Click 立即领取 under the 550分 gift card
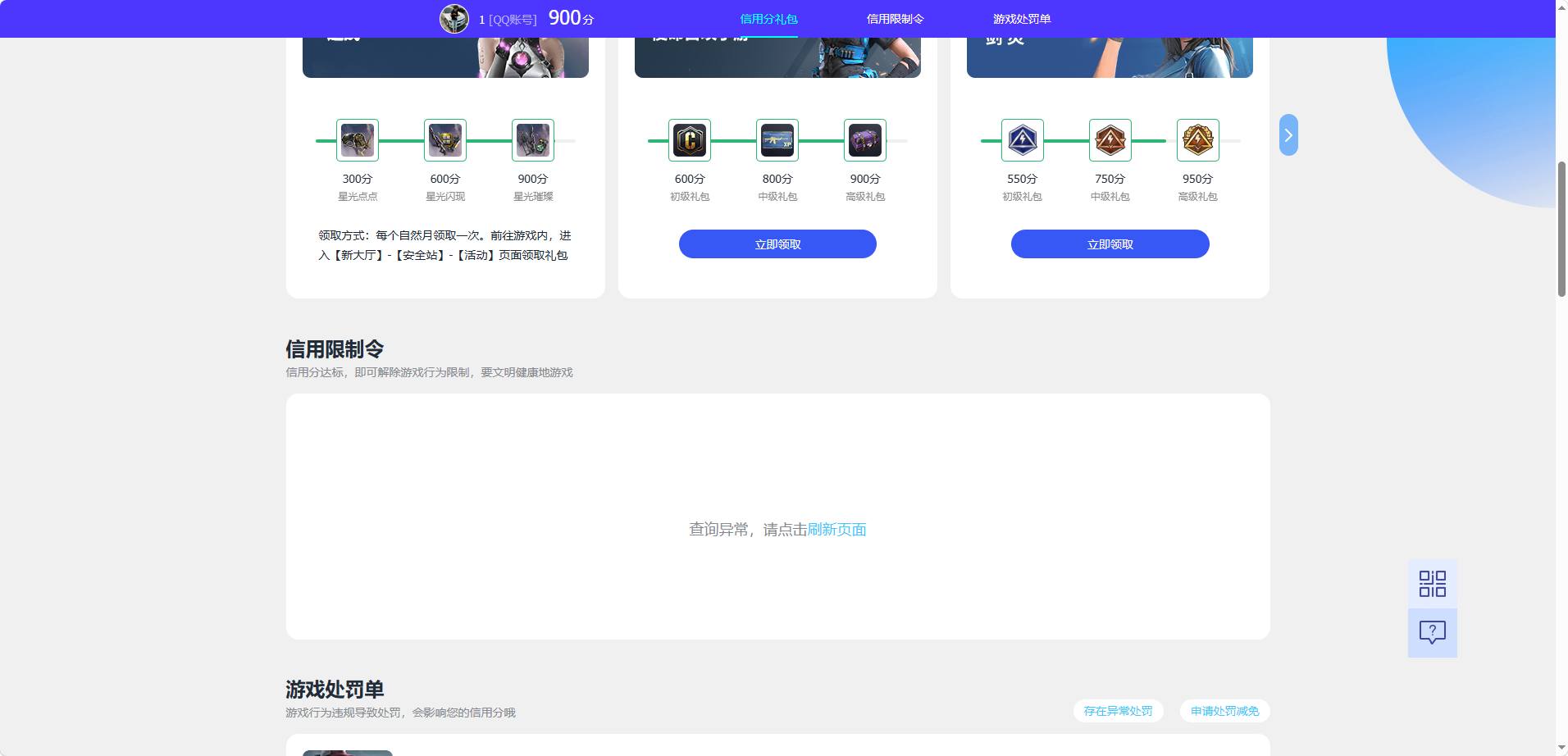The image size is (1568, 756). tap(1110, 244)
